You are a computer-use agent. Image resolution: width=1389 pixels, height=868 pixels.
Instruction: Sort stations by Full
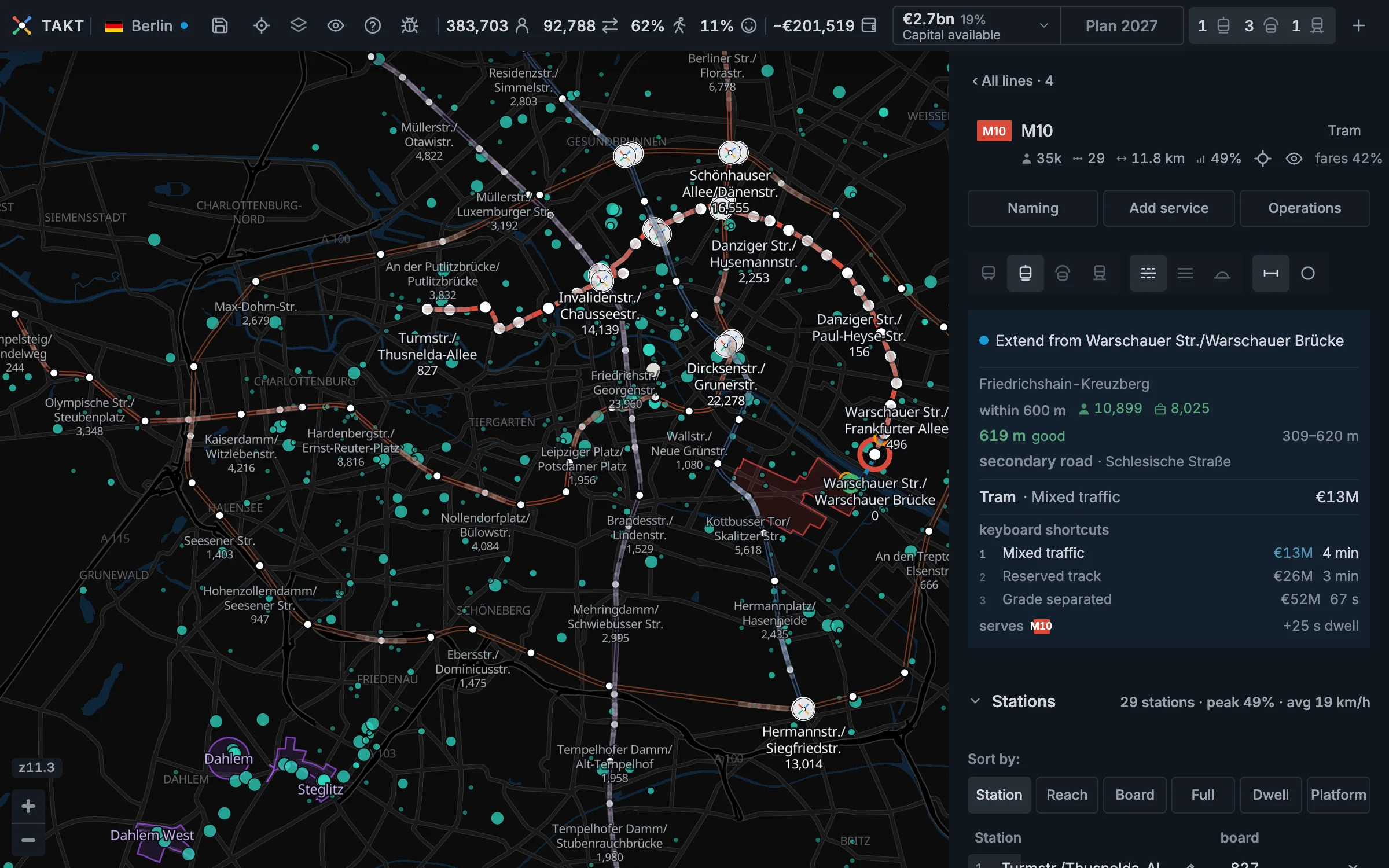tap(1203, 795)
